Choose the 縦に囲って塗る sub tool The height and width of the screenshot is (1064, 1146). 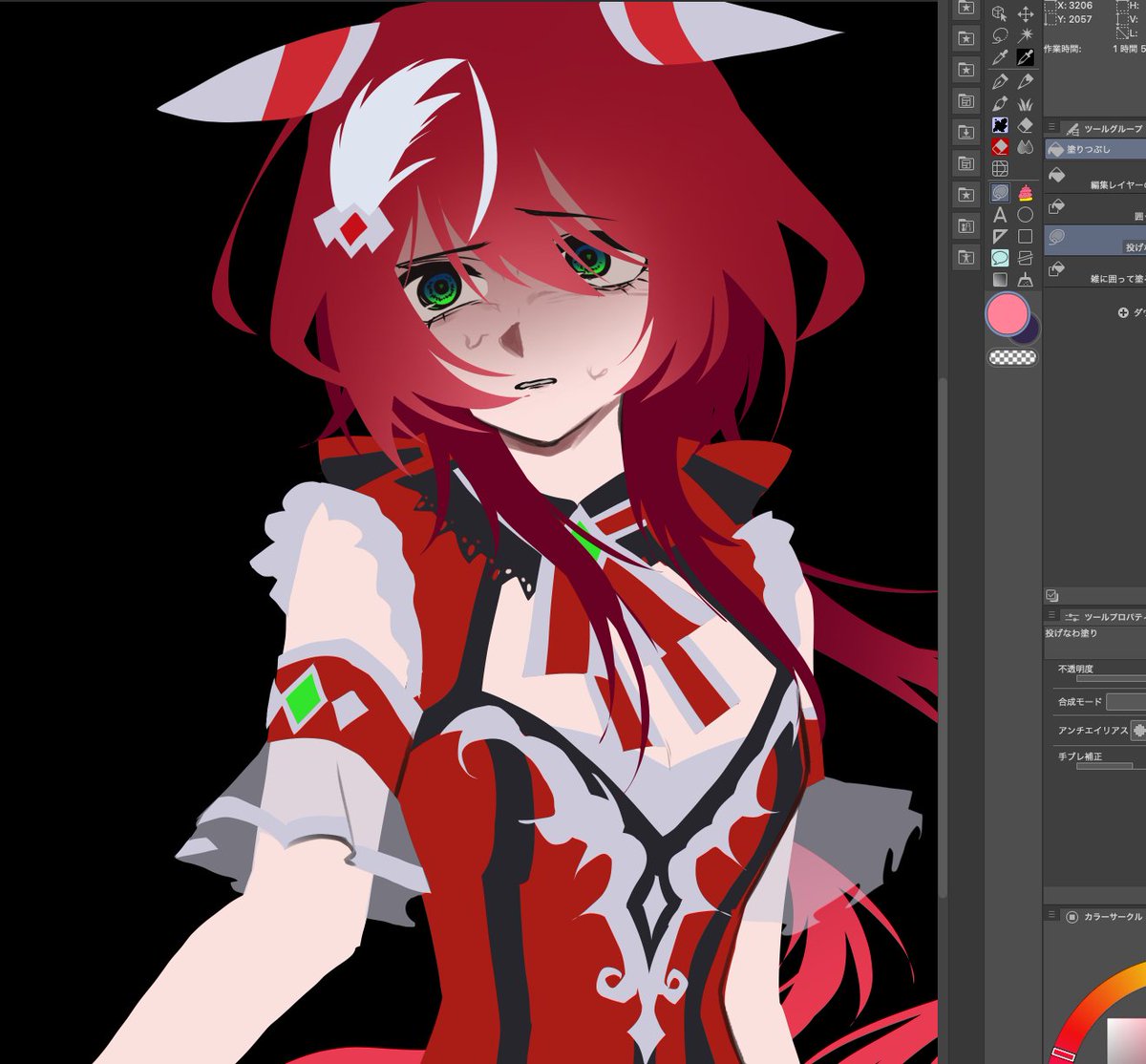pos(1095,271)
